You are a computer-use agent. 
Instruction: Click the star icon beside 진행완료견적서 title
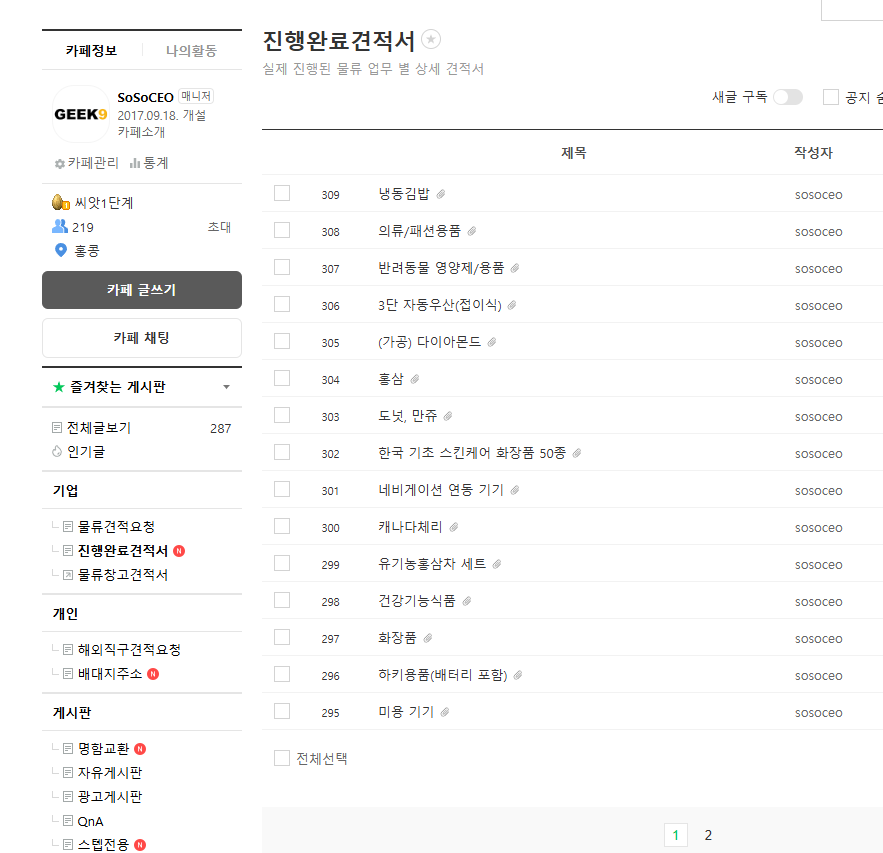[x=431, y=38]
